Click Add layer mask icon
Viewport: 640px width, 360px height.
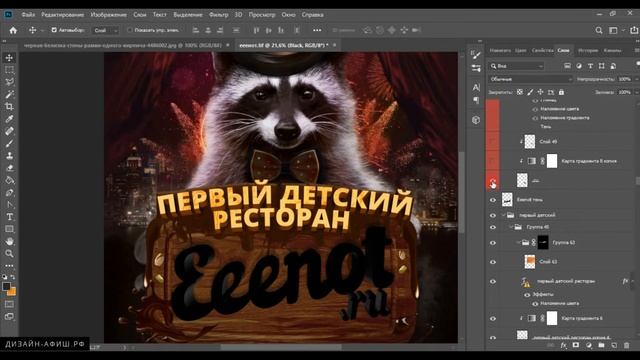(576, 345)
